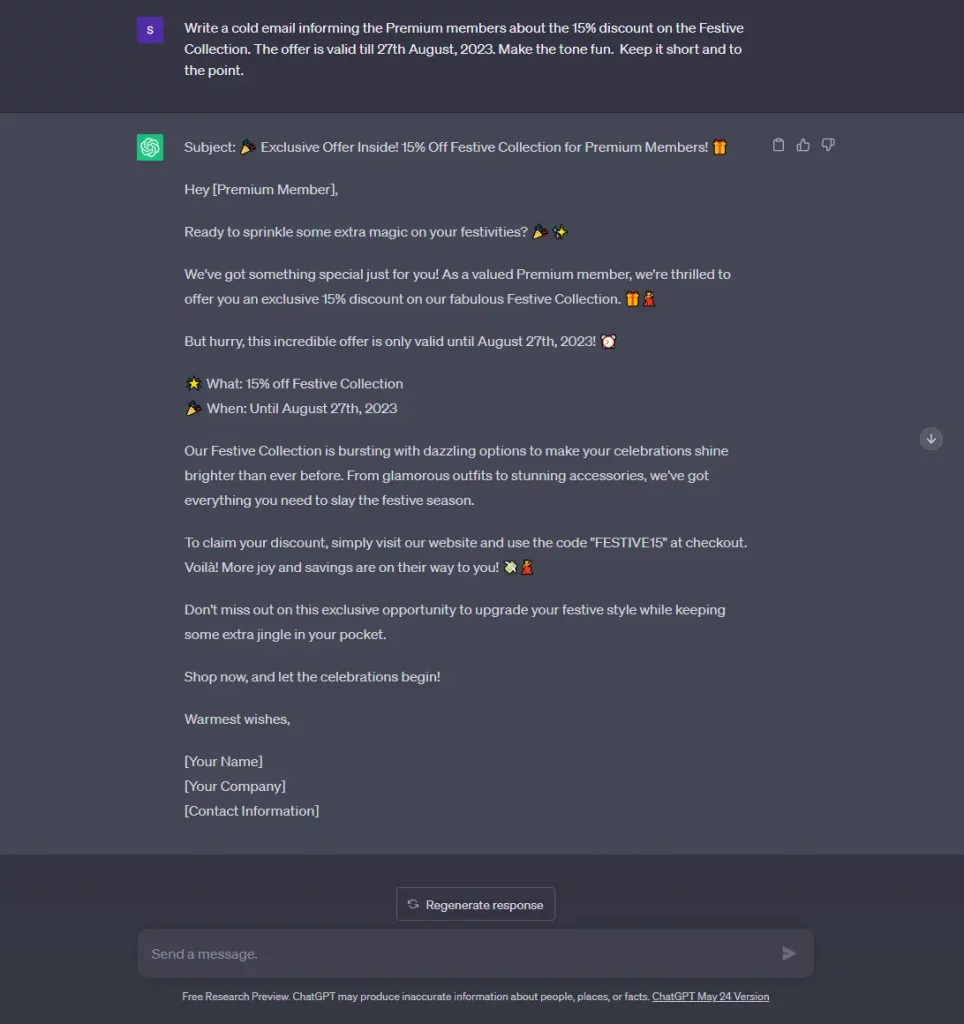Click the "[Contact Information]" placeholder text
The image size is (964, 1024).
tap(251, 811)
